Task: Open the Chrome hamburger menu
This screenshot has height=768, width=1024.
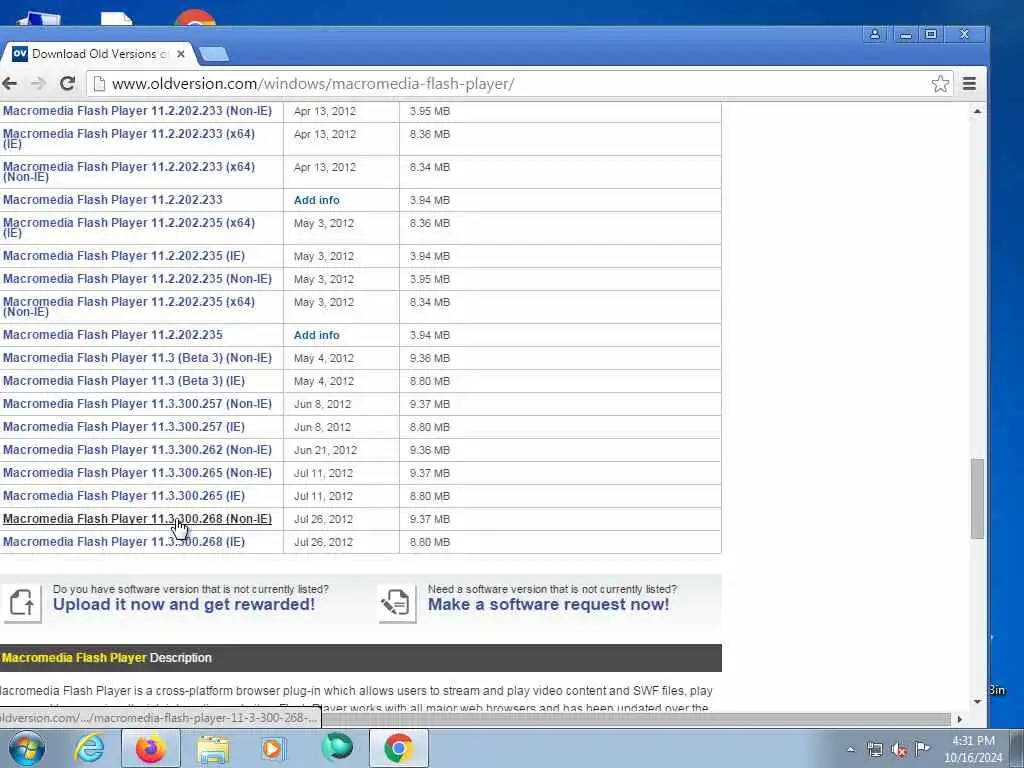Action: [x=969, y=84]
